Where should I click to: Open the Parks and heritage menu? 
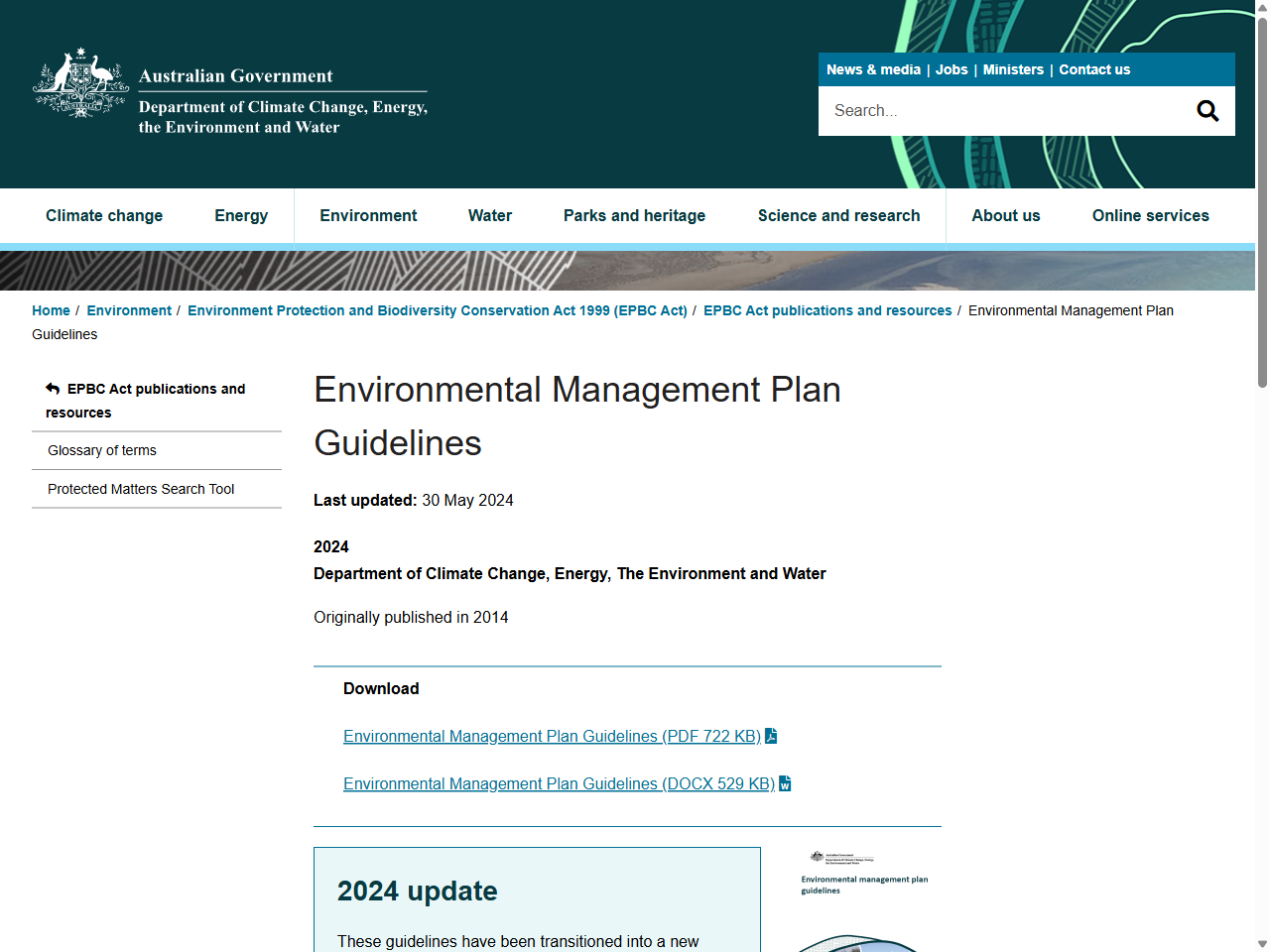tap(634, 215)
